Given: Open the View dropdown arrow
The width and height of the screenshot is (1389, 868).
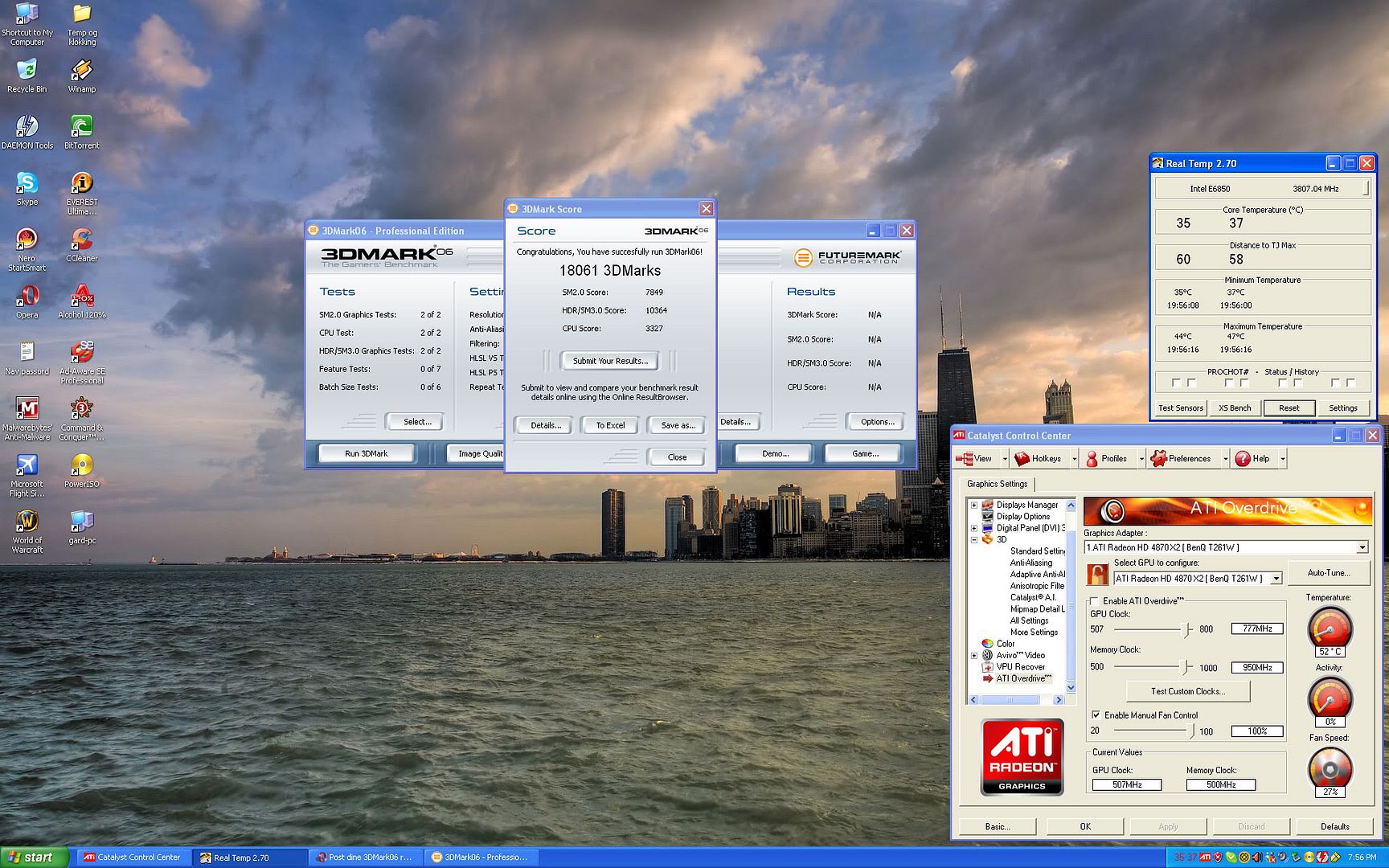Looking at the screenshot, I should pos(1004,459).
